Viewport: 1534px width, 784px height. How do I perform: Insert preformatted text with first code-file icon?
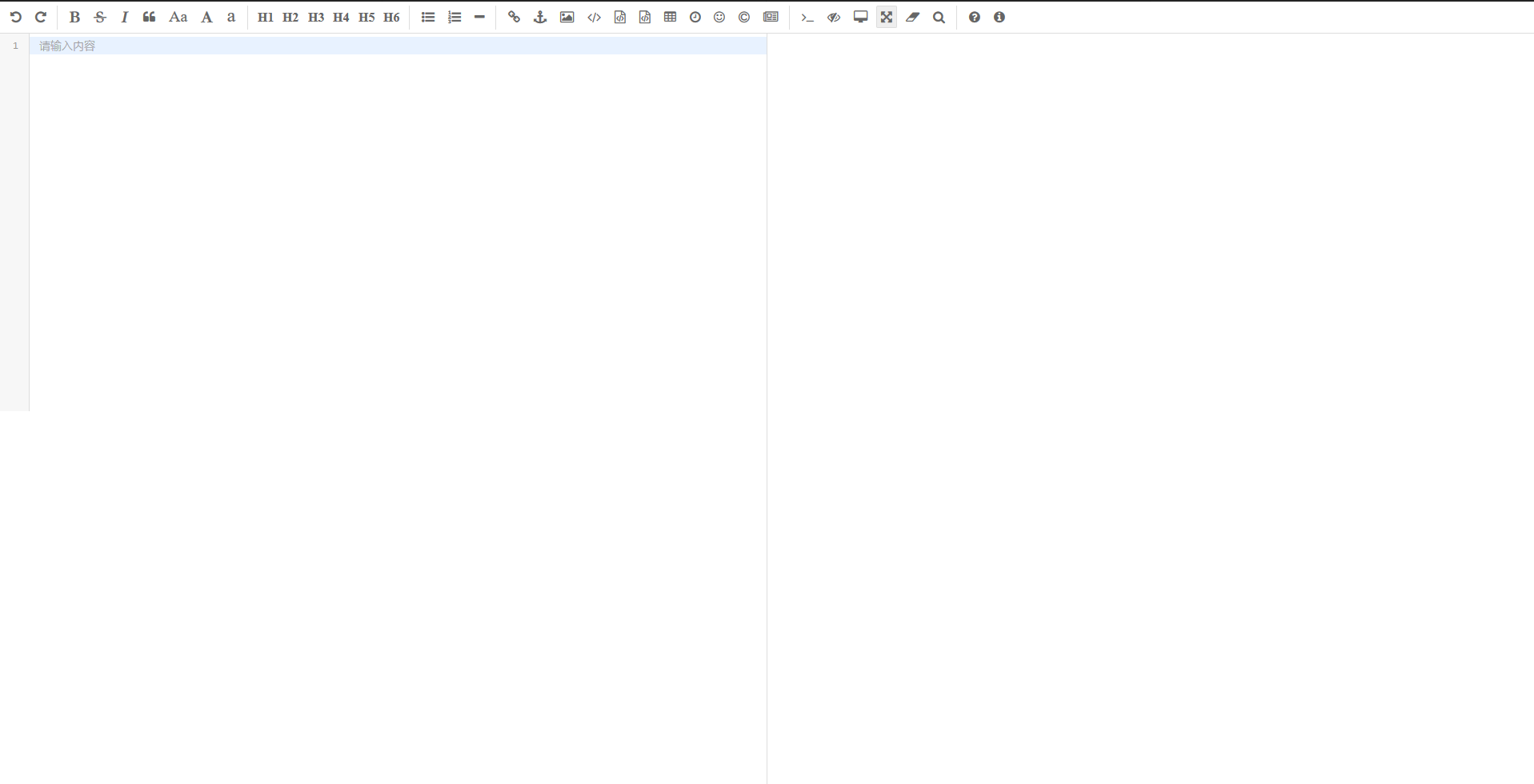(x=620, y=17)
